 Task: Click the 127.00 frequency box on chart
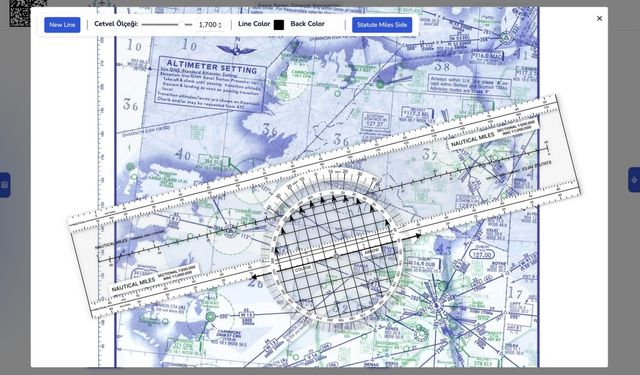(482, 255)
